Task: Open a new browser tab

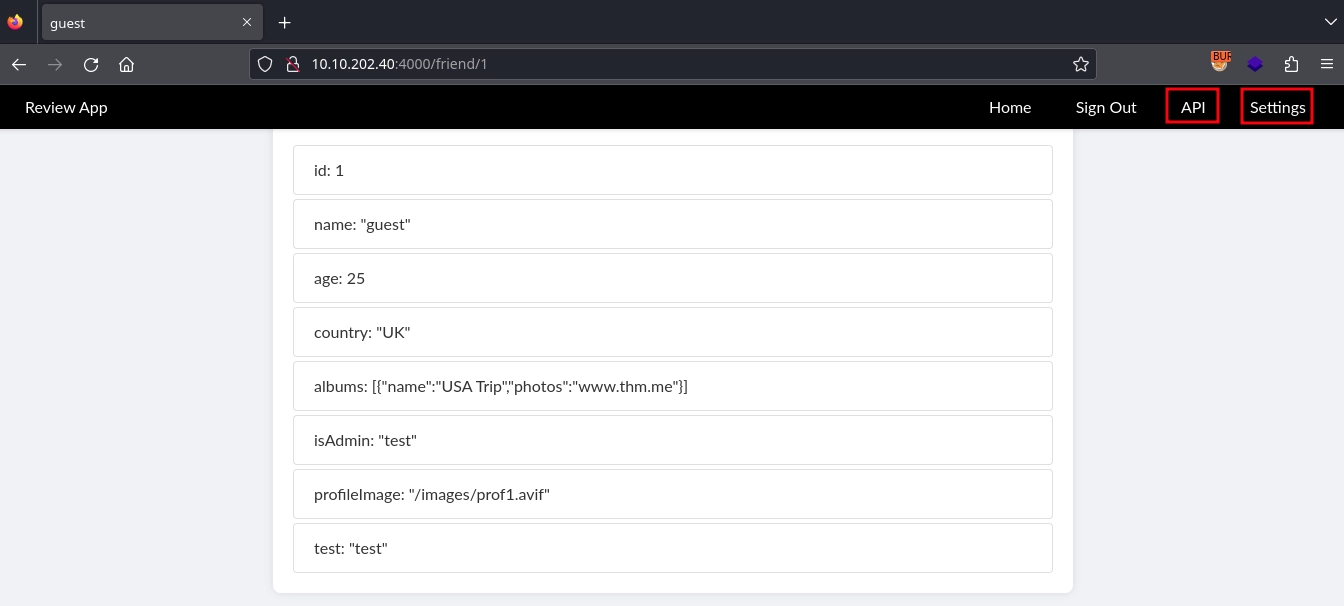Action: point(284,22)
